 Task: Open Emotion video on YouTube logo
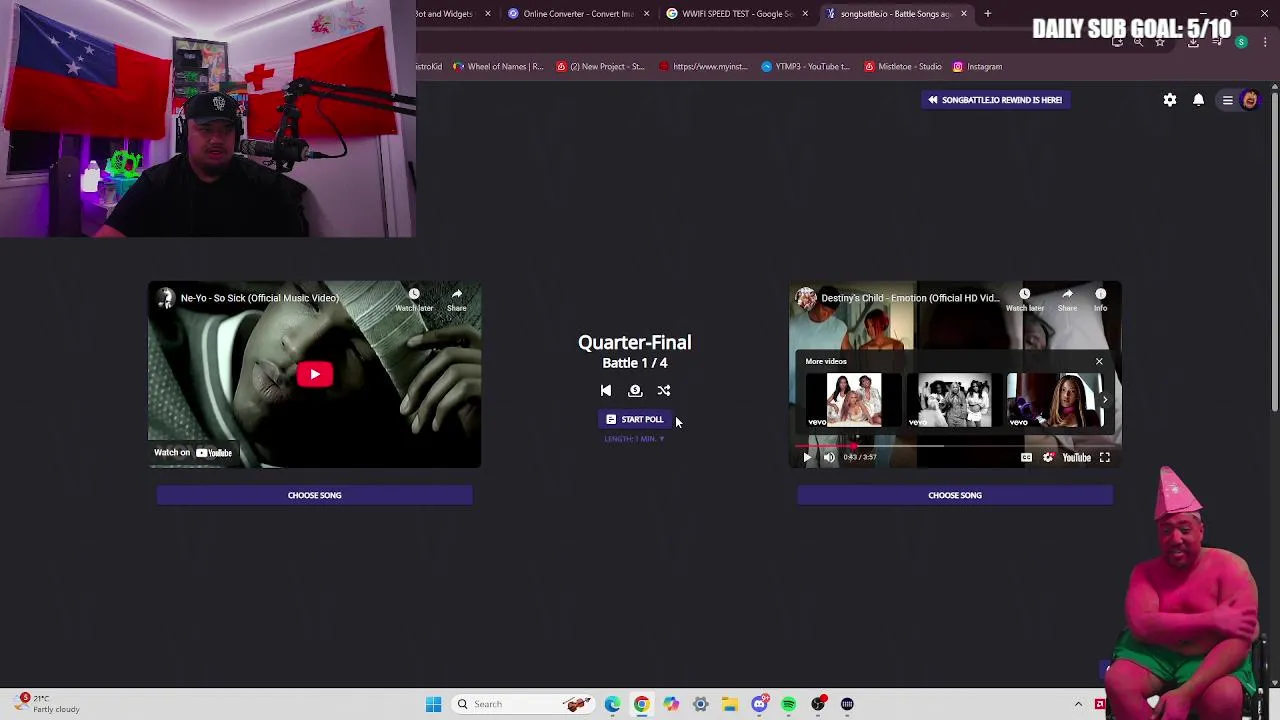(1076, 457)
